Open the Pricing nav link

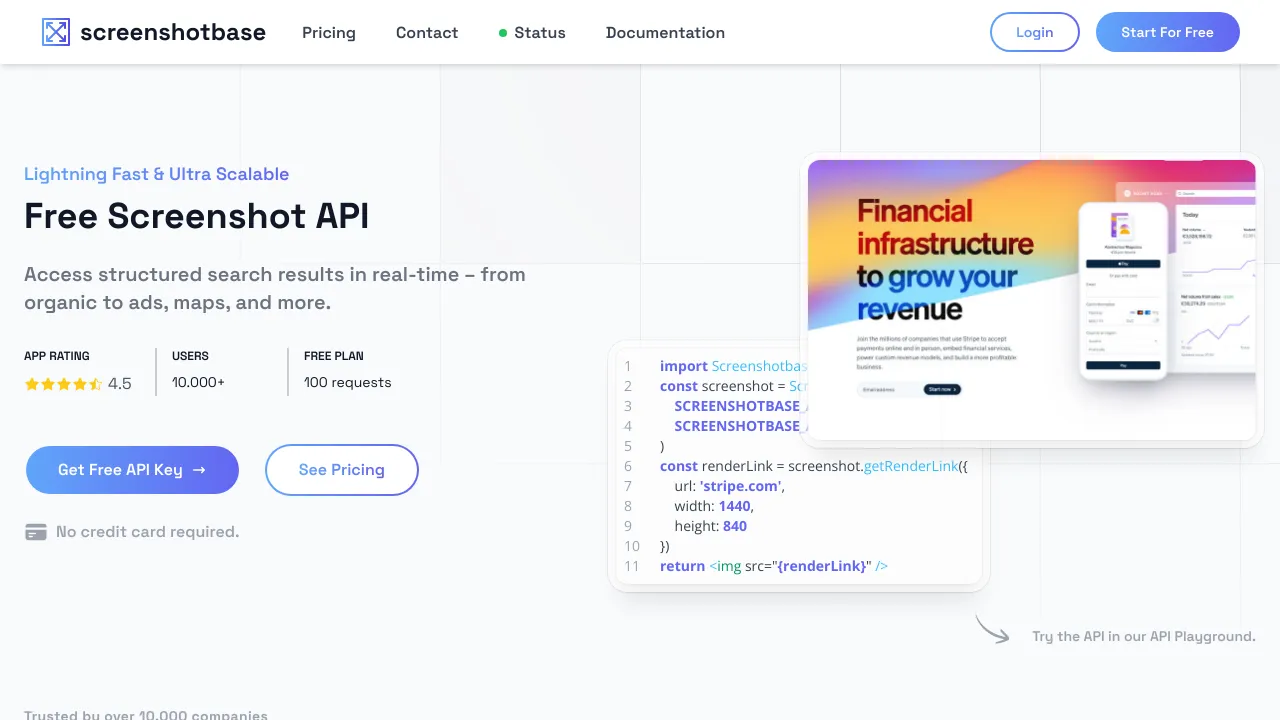[329, 32]
